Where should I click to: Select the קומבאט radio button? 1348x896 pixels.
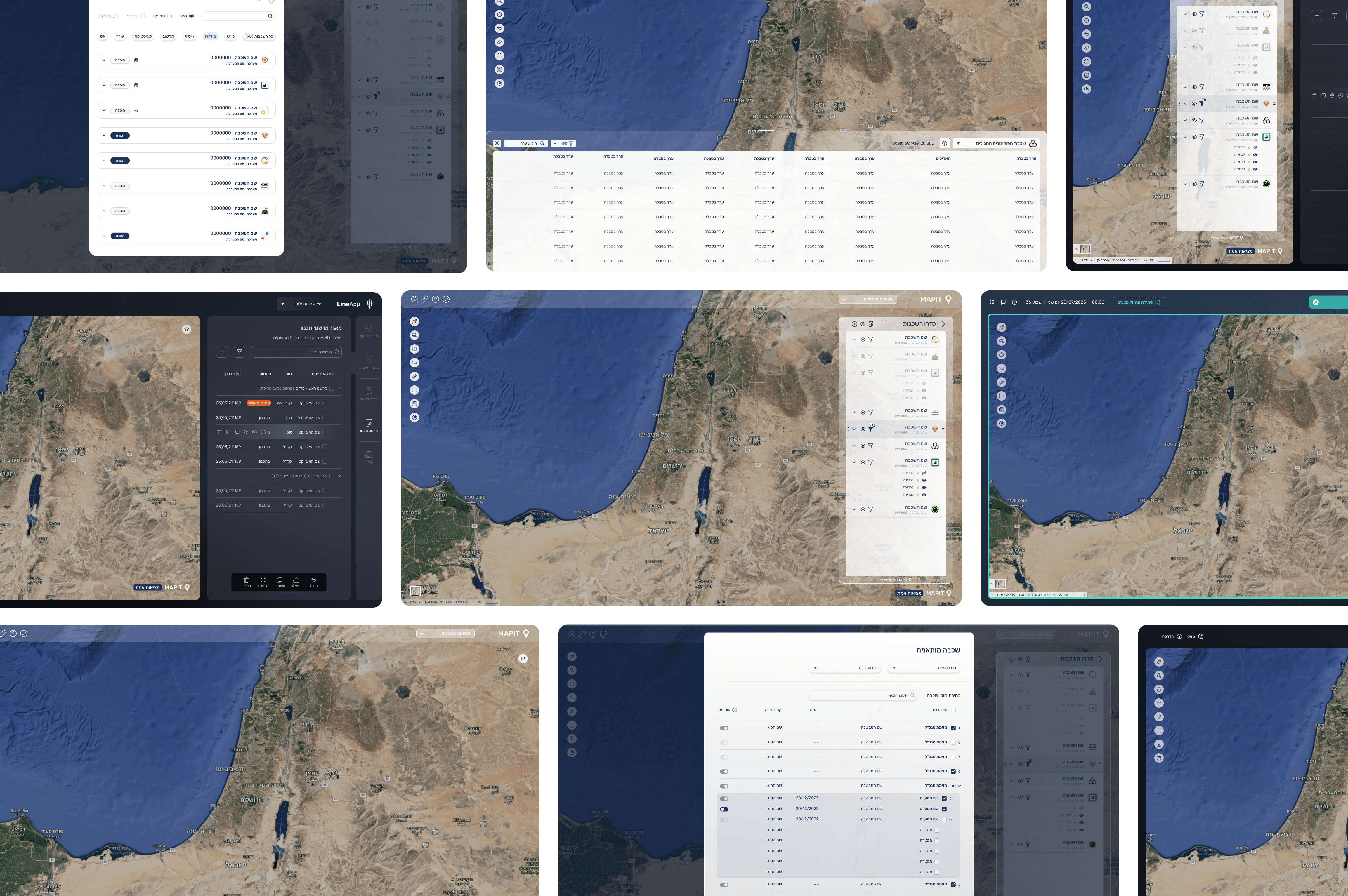click(169, 16)
